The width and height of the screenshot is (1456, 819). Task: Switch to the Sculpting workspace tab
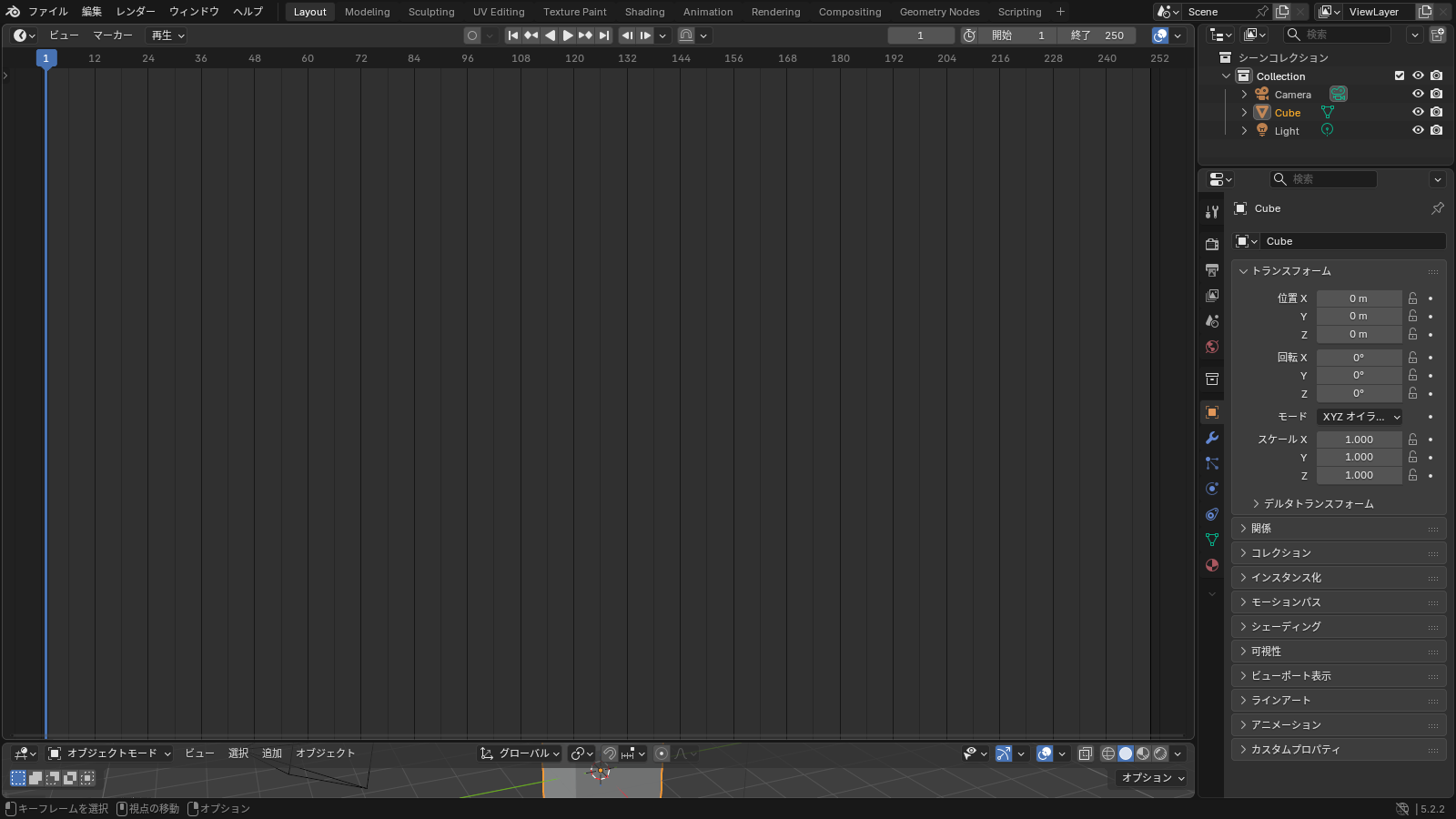click(x=431, y=12)
